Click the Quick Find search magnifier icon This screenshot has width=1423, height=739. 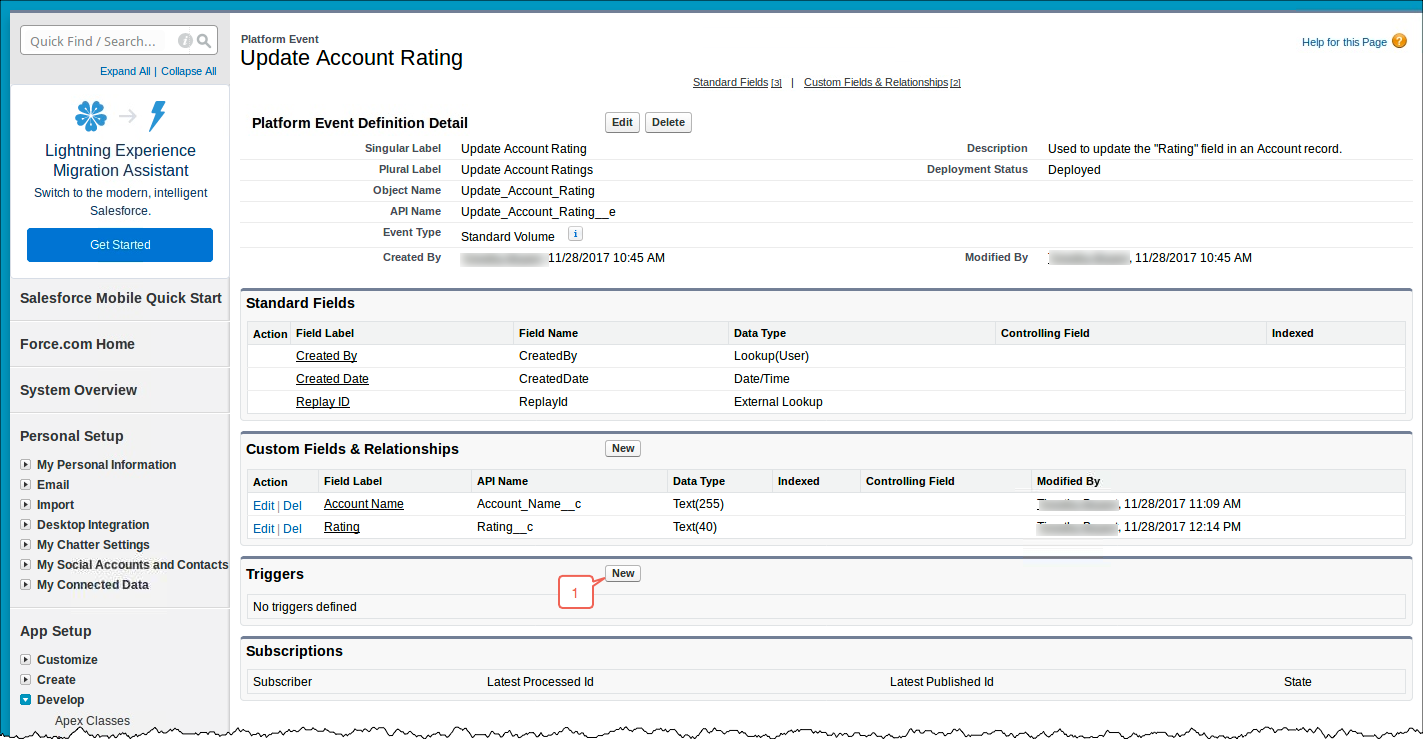tap(204, 41)
